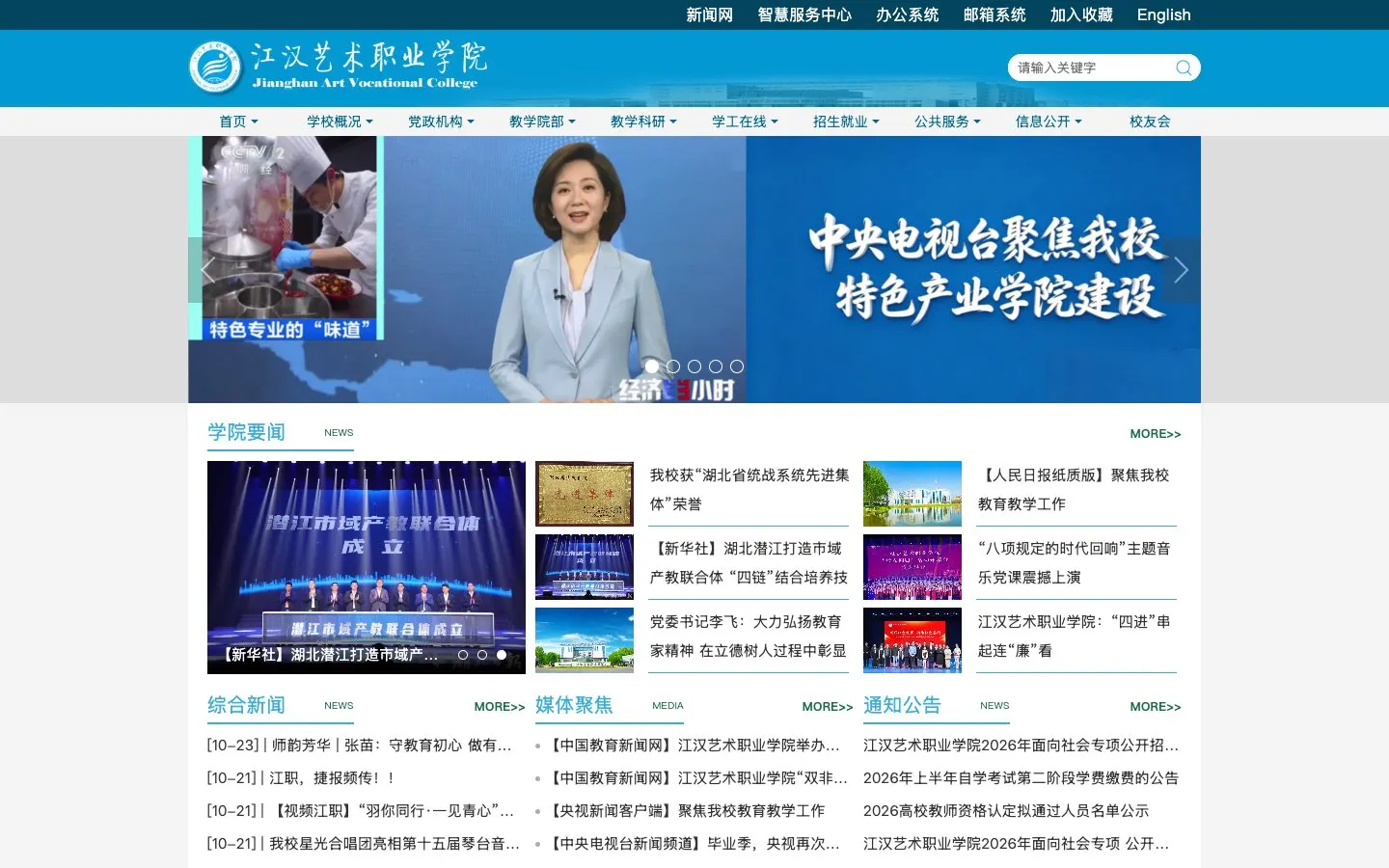Open 新闻网 in the top bar
Viewport: 1389px width, 868px height.
[x=710, y=14]
